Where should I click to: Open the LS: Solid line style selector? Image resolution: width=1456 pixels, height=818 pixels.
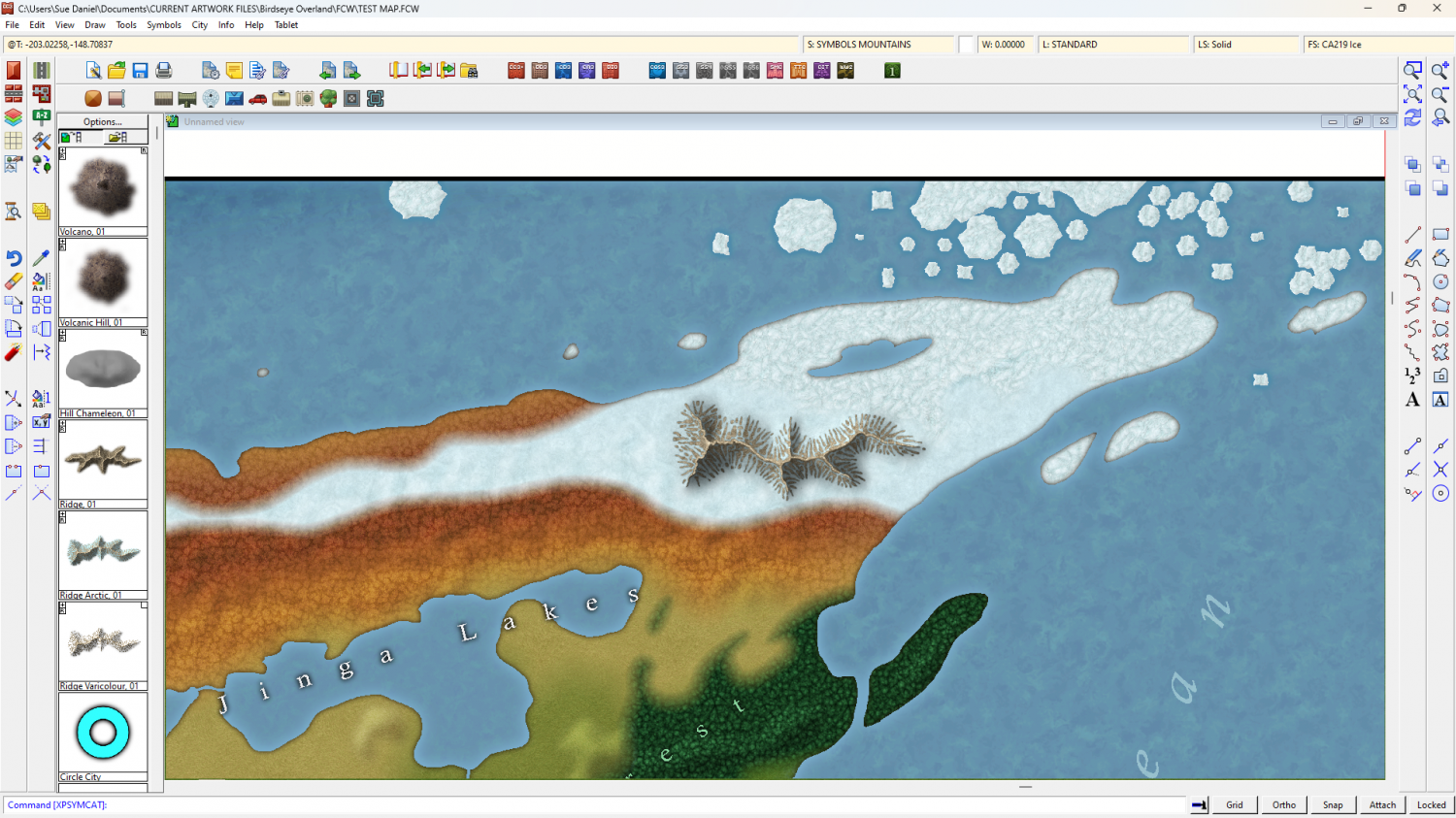1246,45
